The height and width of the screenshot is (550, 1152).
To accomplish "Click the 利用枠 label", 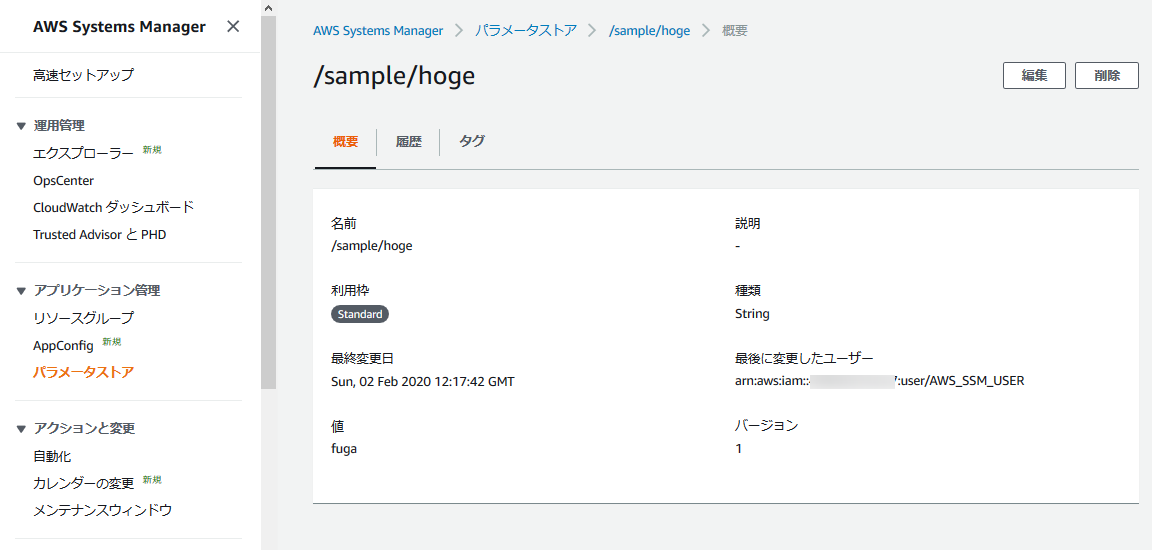I will 348,291.
